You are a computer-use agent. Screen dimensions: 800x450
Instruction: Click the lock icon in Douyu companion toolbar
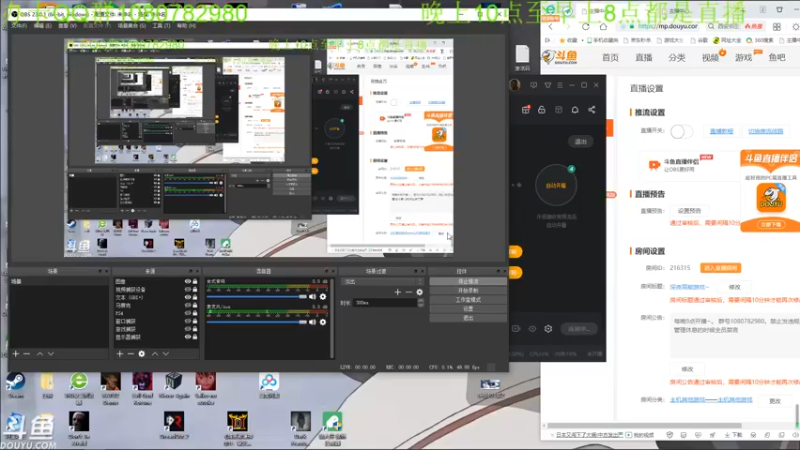pos(542,110)
